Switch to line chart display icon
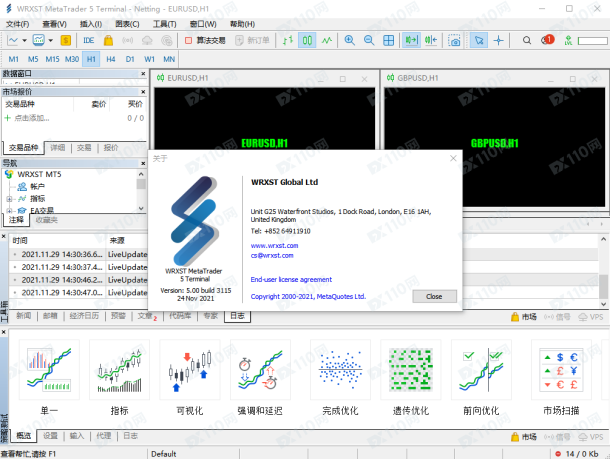The width and height of the screenshot is (610, 459). click(327, 40)
